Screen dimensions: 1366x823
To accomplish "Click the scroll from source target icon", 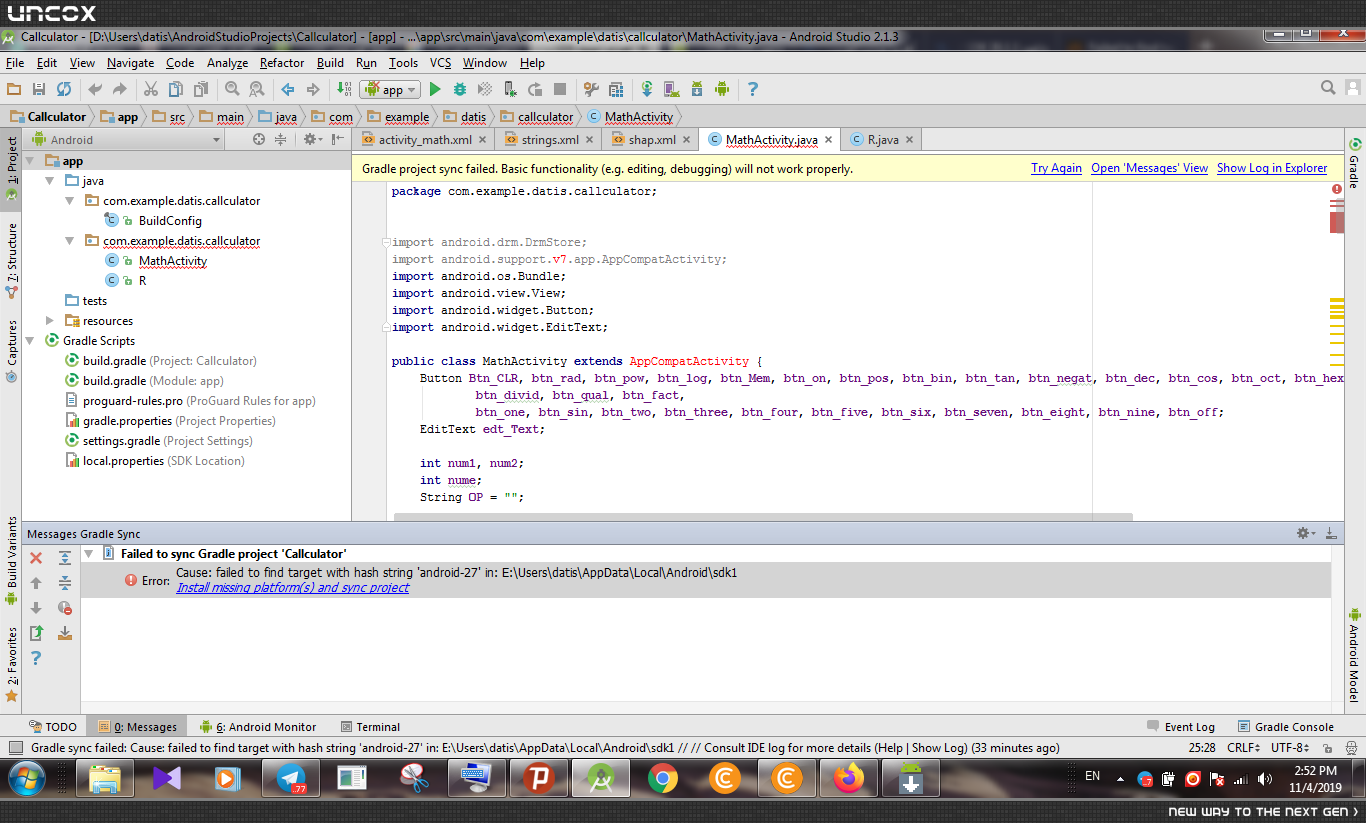I will pyautogui.click(x=259, y=140).
